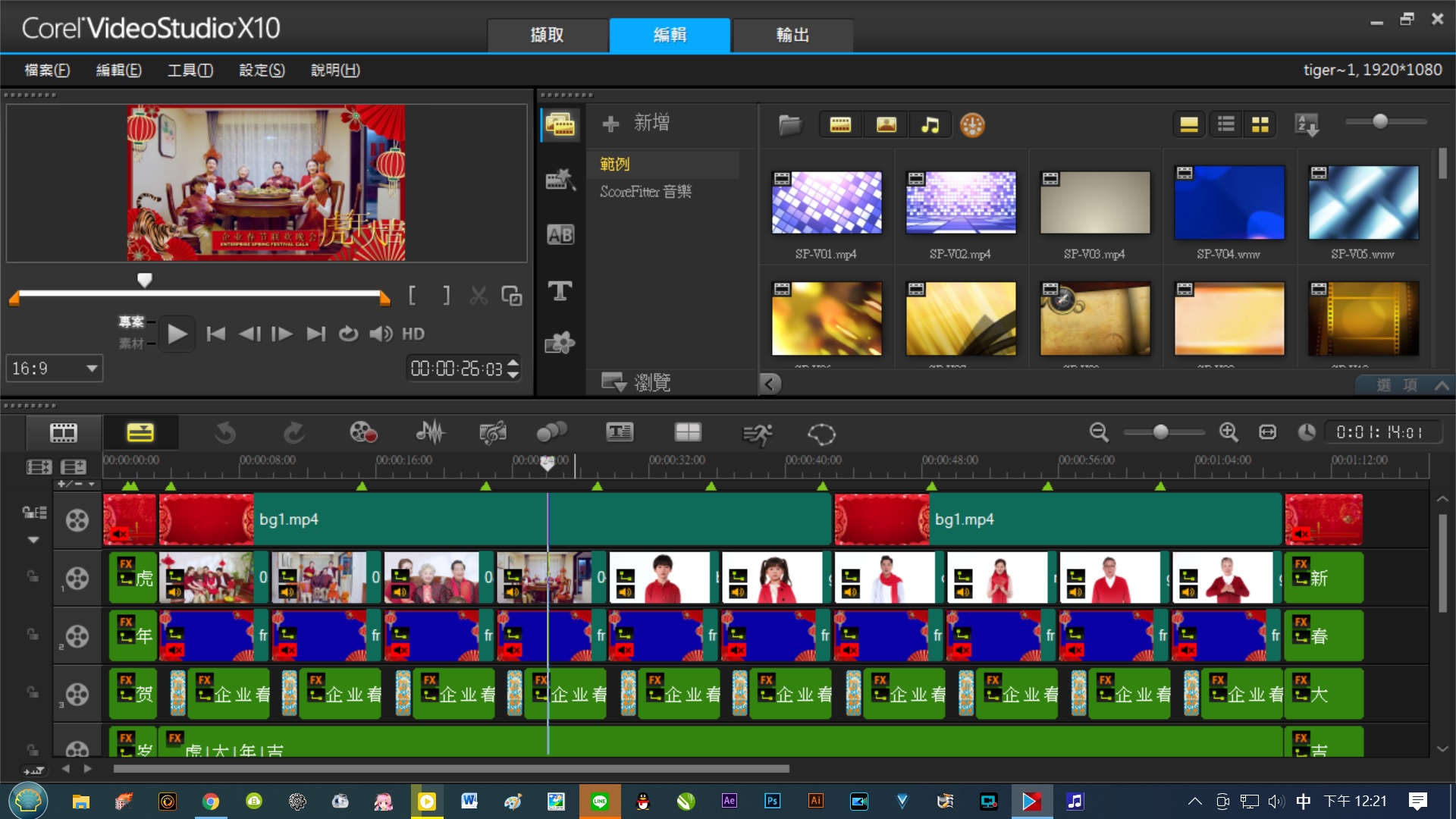Screen dimensions: 1456x819
Task: Open the Media library panel icon
Action: [560, 125]
